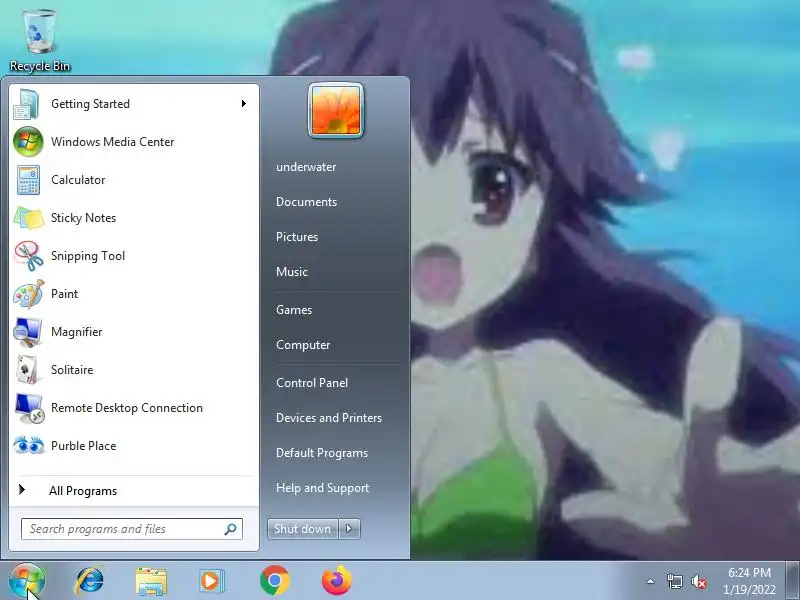The height and width of the screenshot is (600, 800).
Task: Select the Snipping Tool text label
Action: tap(88, 256)
